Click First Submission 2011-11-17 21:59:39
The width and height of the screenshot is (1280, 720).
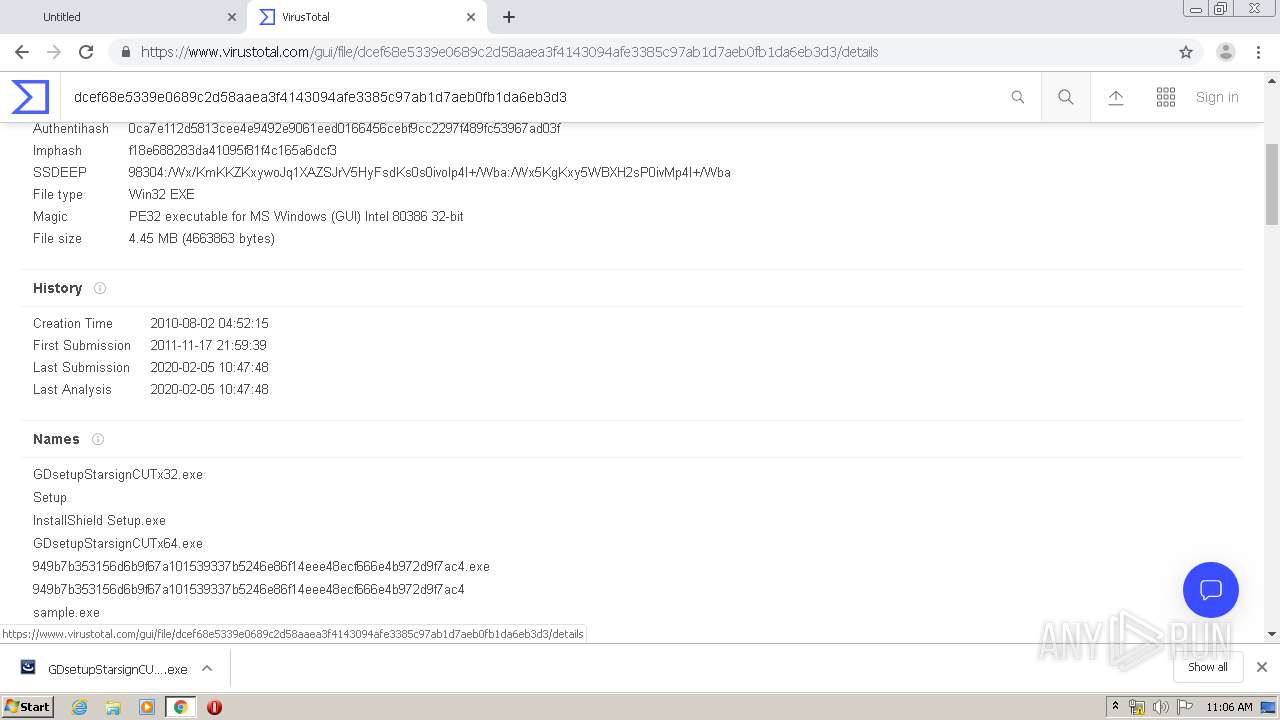(208, 345)
